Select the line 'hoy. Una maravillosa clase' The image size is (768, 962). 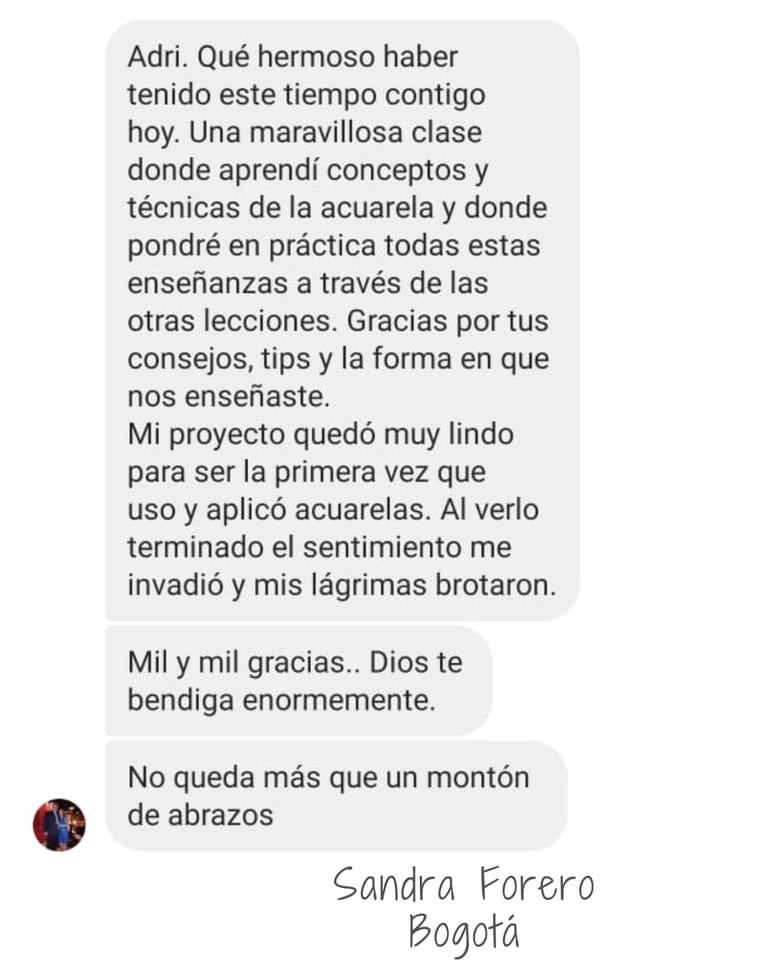(305, 133)
